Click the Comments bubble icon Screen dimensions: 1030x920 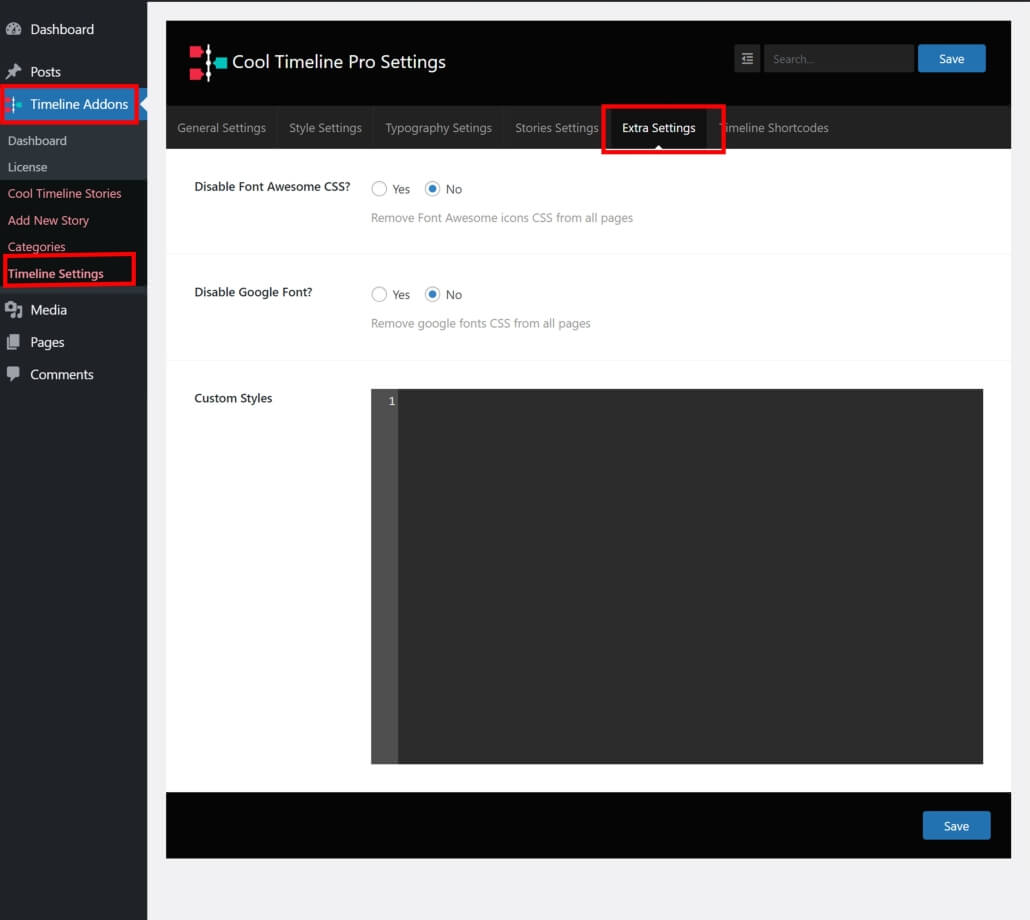pos(14,374)
